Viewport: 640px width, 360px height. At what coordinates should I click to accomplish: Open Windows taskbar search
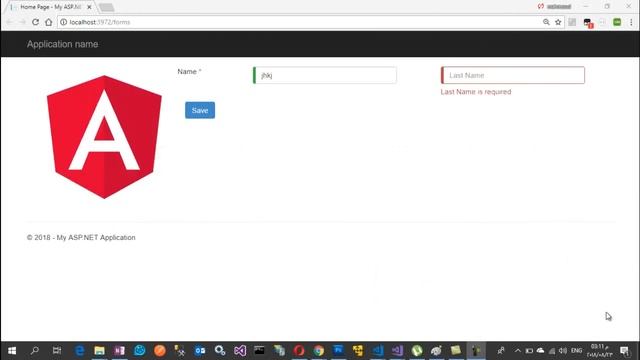35,351
